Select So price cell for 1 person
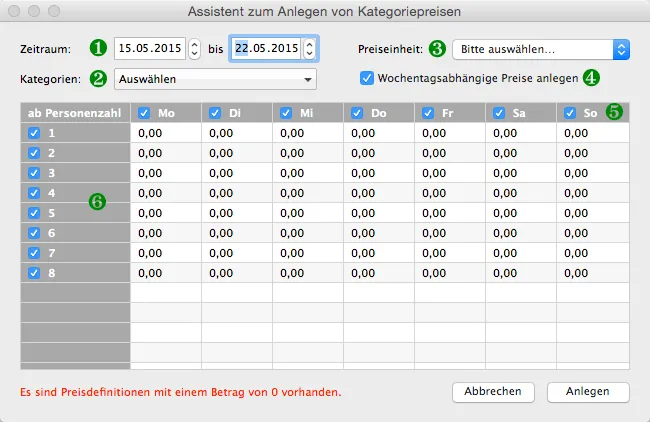Viewport: 650px width, 422px height. 593,133
